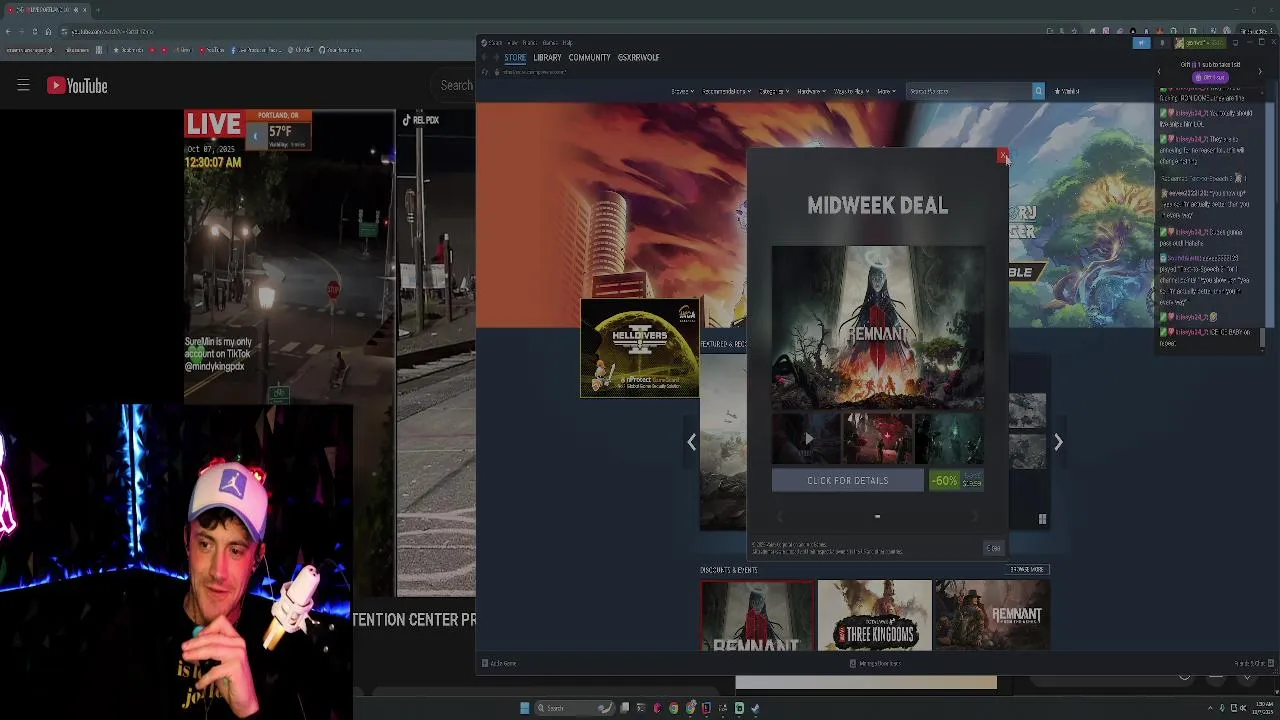The height and width of the screenshot is (720, 1280).
Task: Open the Windows Start button
Action: pyautogui.click(x=524, y=708)
